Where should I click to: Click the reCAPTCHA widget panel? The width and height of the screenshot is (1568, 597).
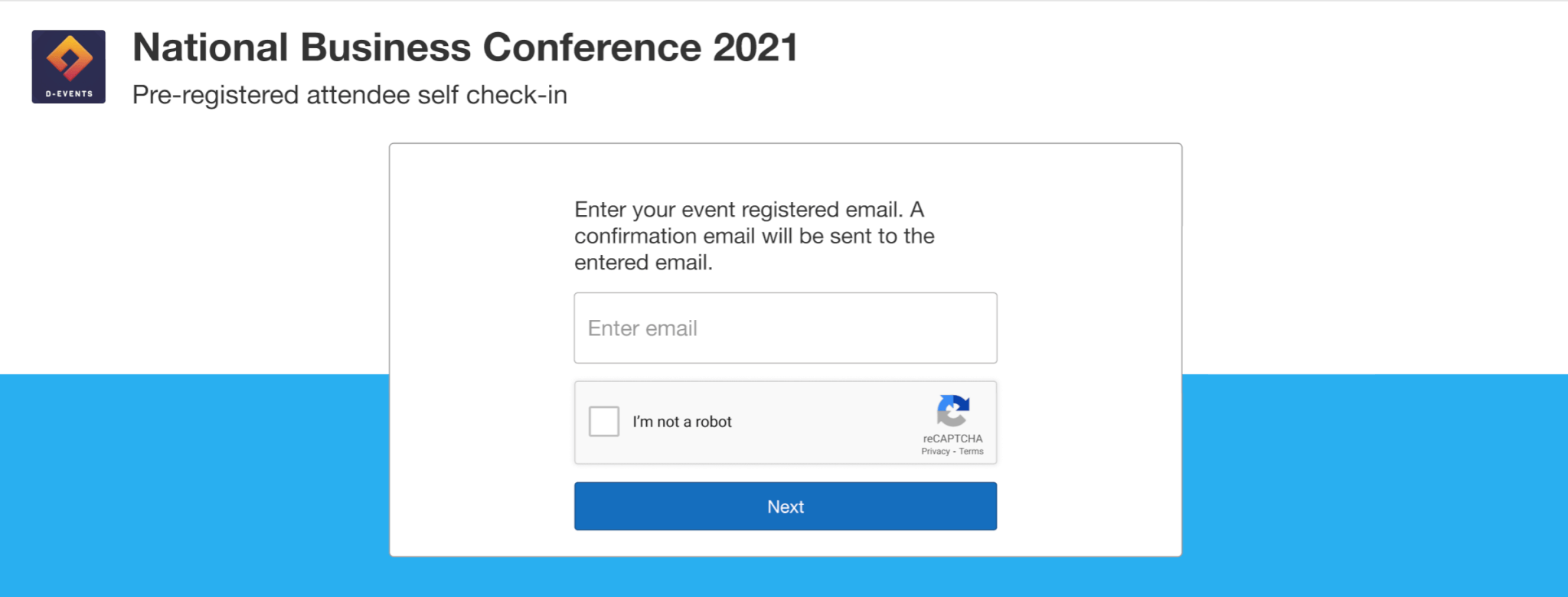pos(785,422)
